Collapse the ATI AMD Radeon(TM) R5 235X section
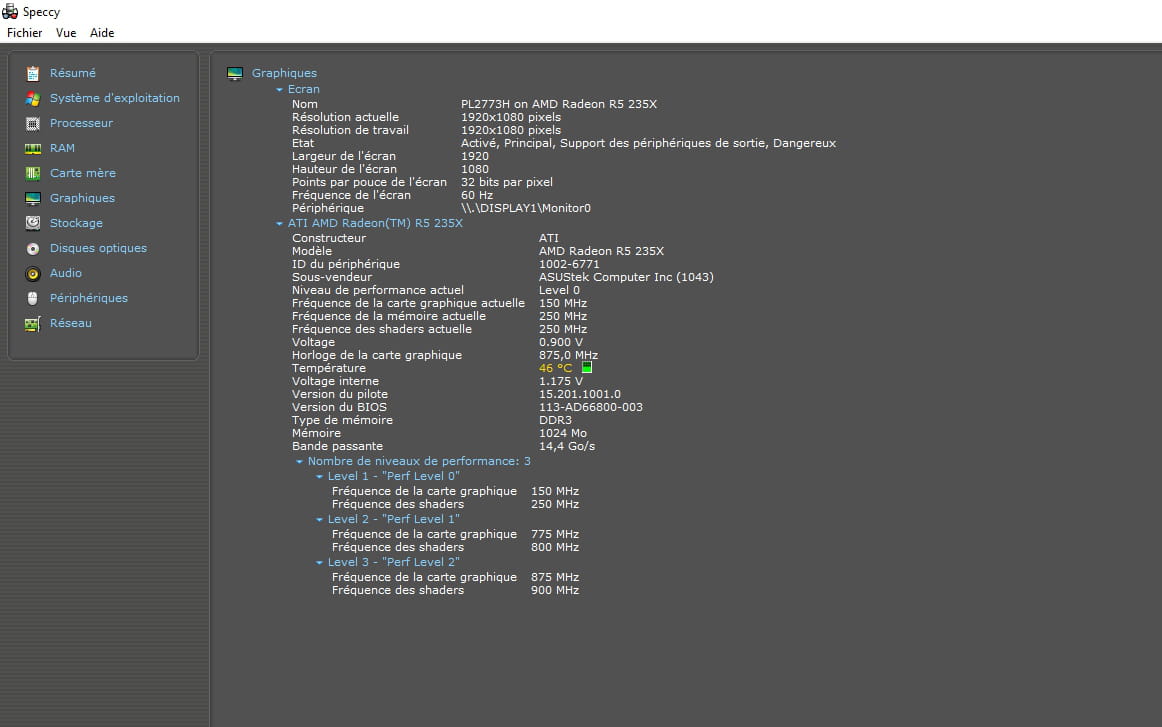The image size is (1162, 727). click(279, 224)
